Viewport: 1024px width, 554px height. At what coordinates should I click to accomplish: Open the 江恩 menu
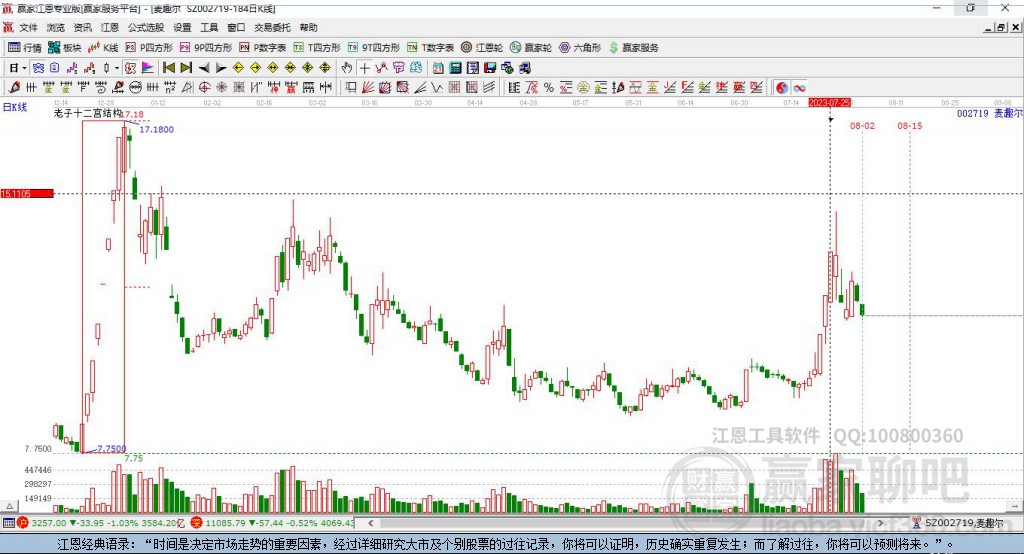pos(110,27)
